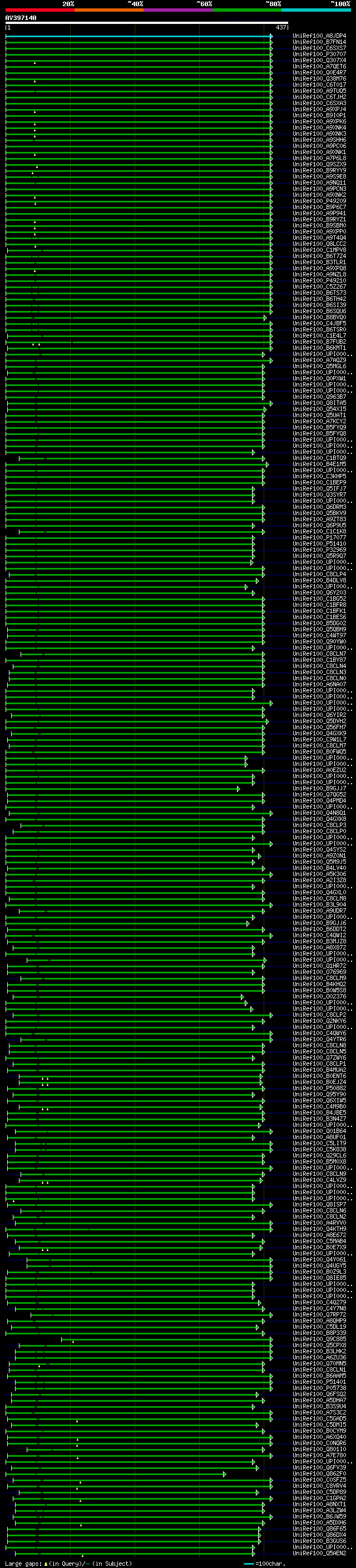356x1568 pixels.
Task: Open hit UniRef100_A7QET6
Action: click(319, 66)
